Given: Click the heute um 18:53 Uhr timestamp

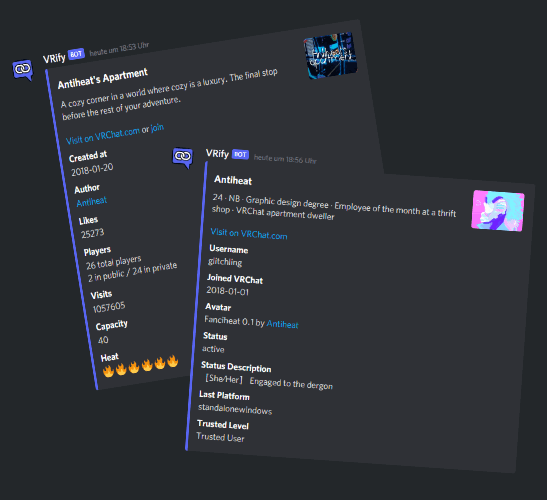Looking at the screenshot, I should pos(119,49).
